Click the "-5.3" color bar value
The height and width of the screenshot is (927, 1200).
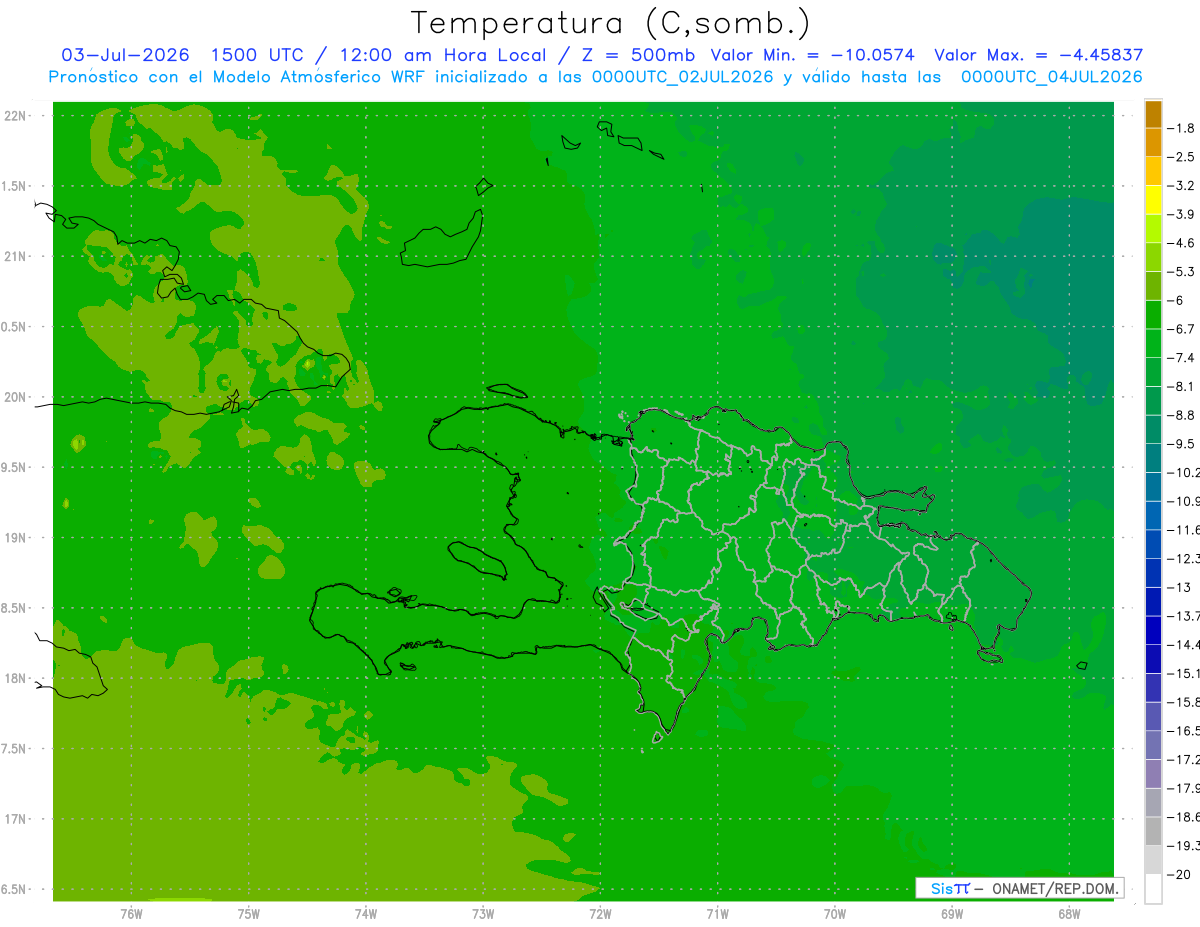tap(1183, 272)
